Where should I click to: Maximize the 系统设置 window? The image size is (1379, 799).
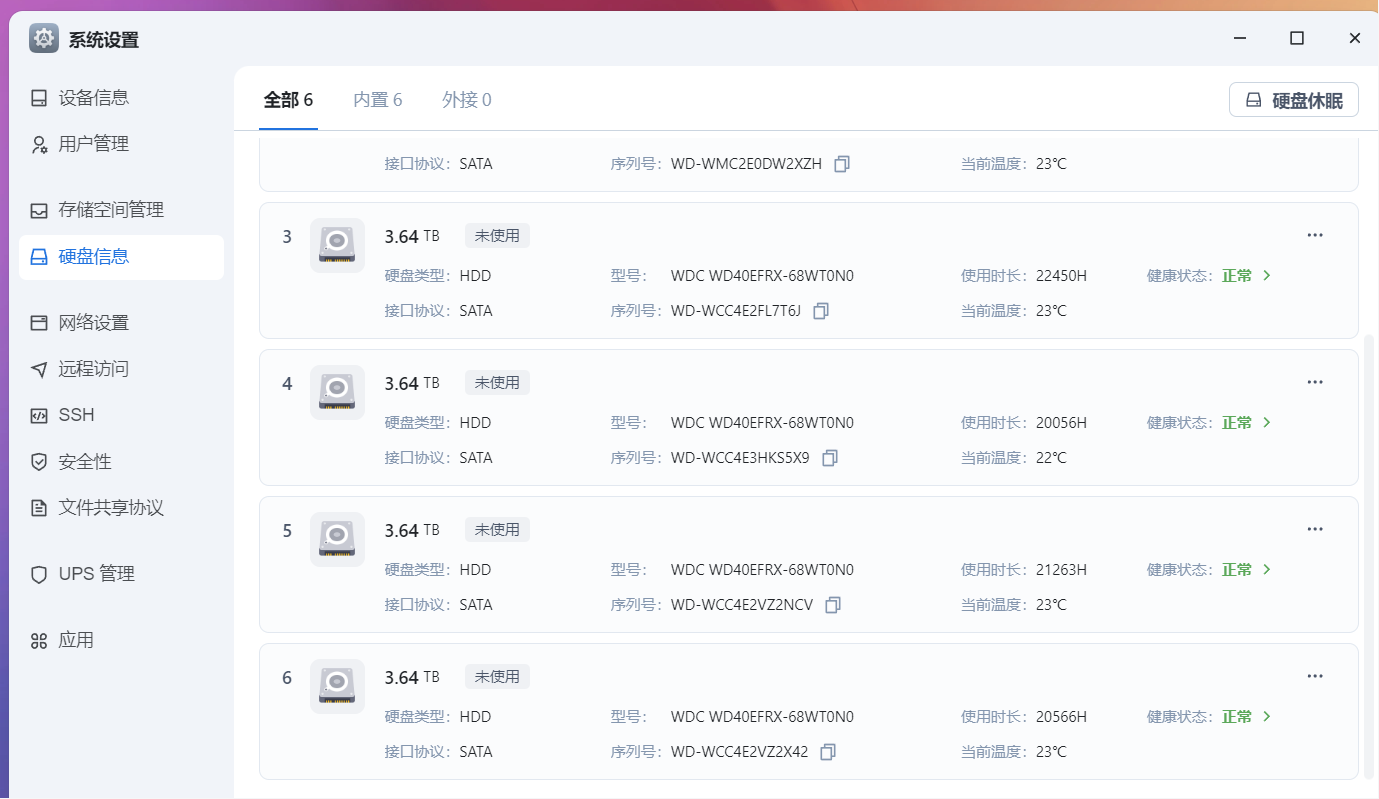click(x=1297, y=38)
